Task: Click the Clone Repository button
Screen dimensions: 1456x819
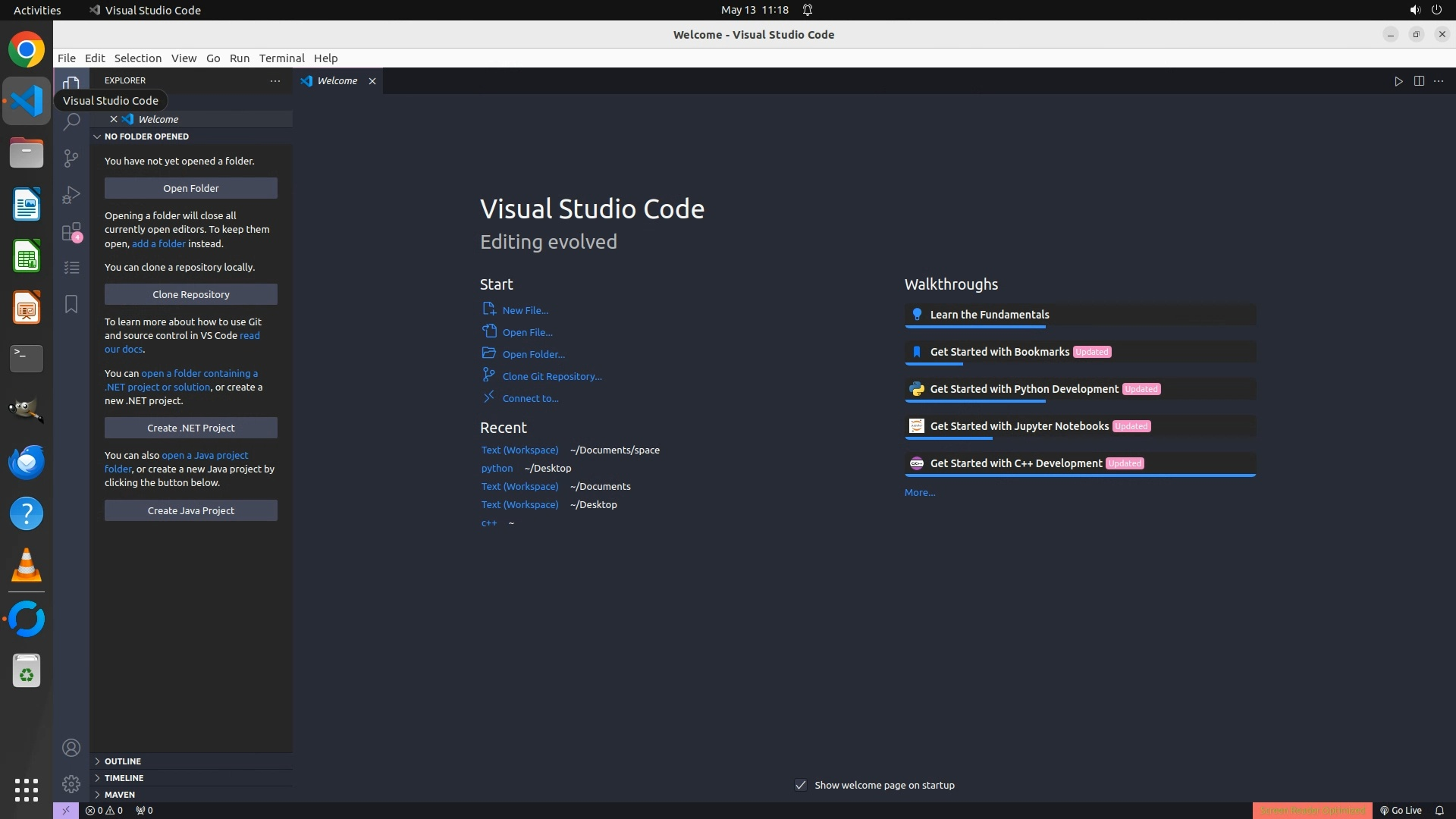Action: [x=190, y=294]
